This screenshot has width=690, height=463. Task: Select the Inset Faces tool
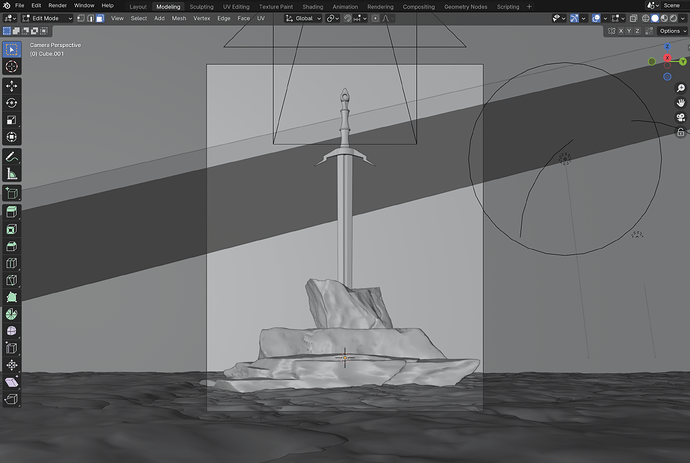pos(11,229)
